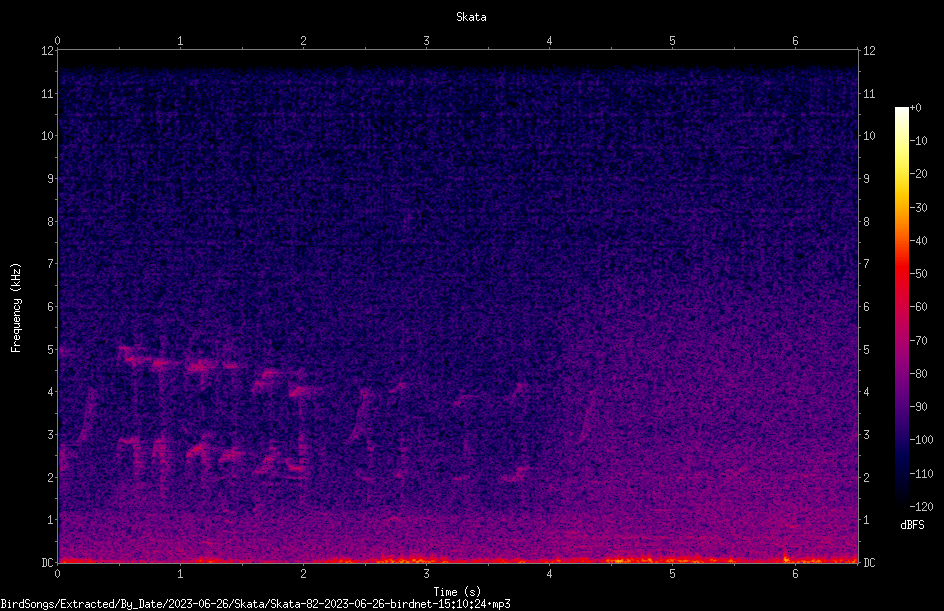944x611 pixels.
Task: Click the "-50" color scale label
Action: click(x=918, y=274)
